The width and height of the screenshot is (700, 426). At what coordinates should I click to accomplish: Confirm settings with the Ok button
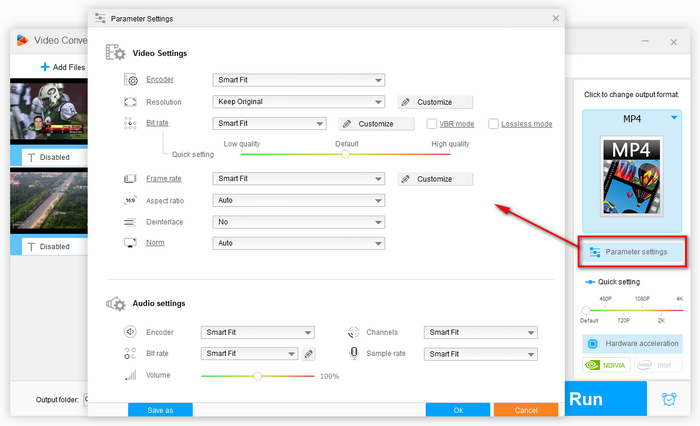click(x=458, y=410)
